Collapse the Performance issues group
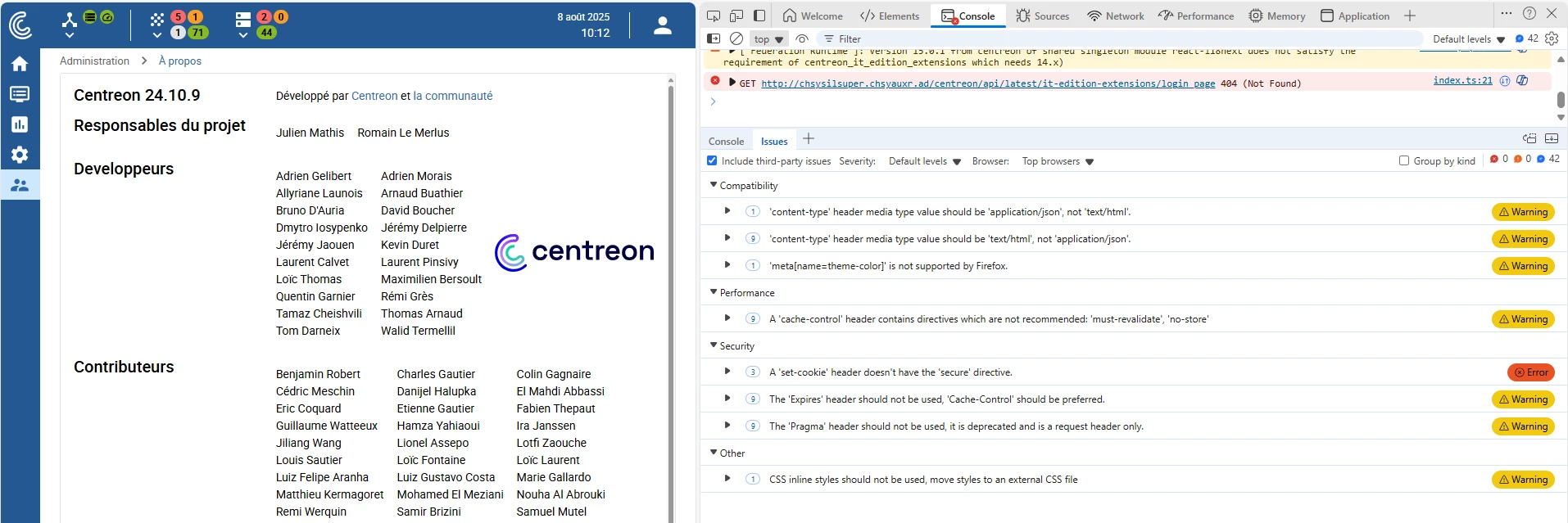The height and width of the screenshot is (523, 1568). pyautogui.click(x=714, y=292)
